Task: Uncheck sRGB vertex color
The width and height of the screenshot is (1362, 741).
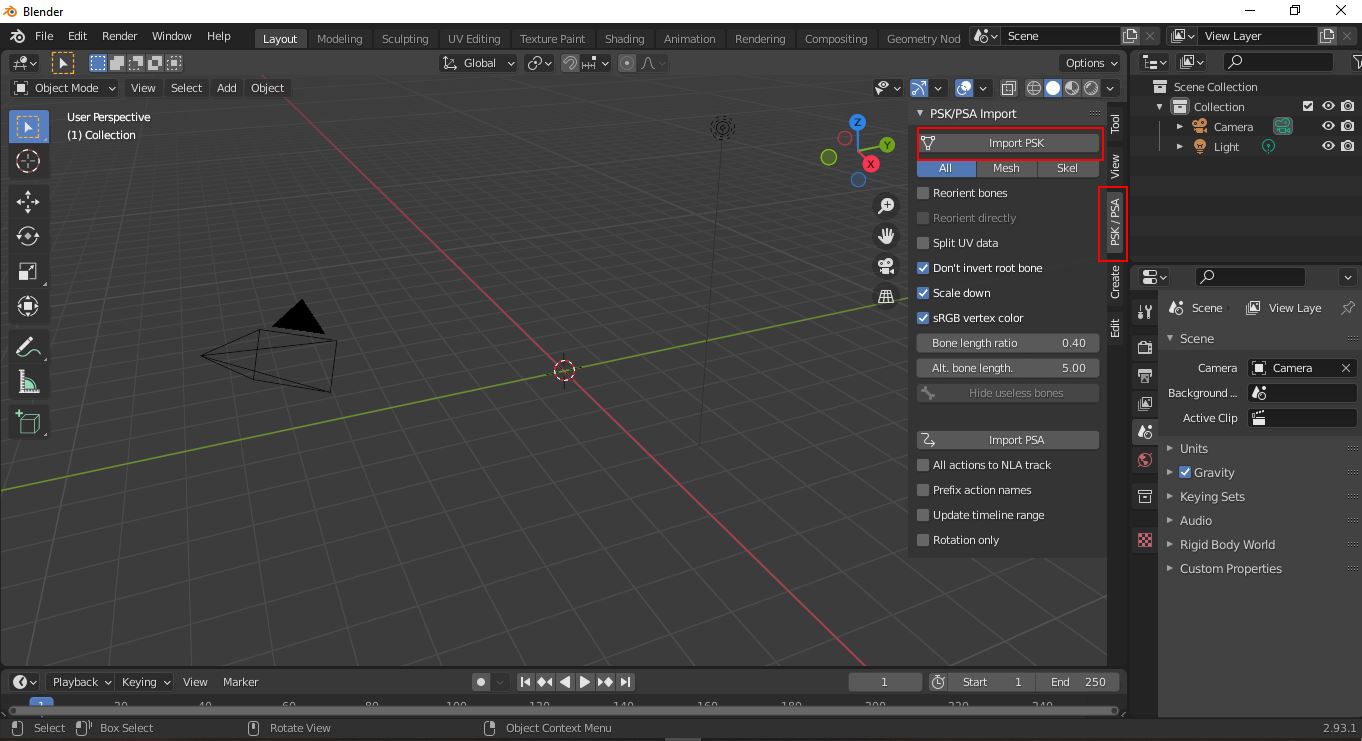Action: coord(923,318)
